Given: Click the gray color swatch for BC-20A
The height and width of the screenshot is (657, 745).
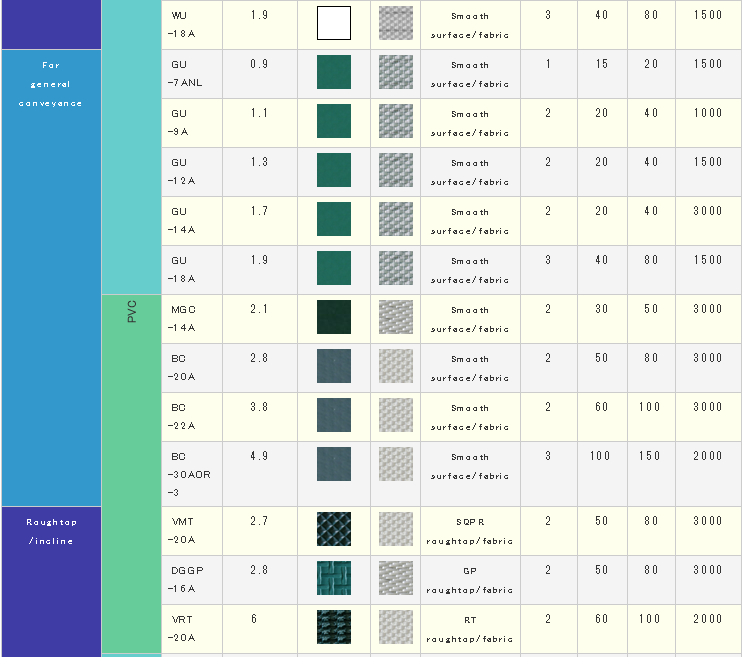Looking at the screenshot, I should (x=333, y=366).
